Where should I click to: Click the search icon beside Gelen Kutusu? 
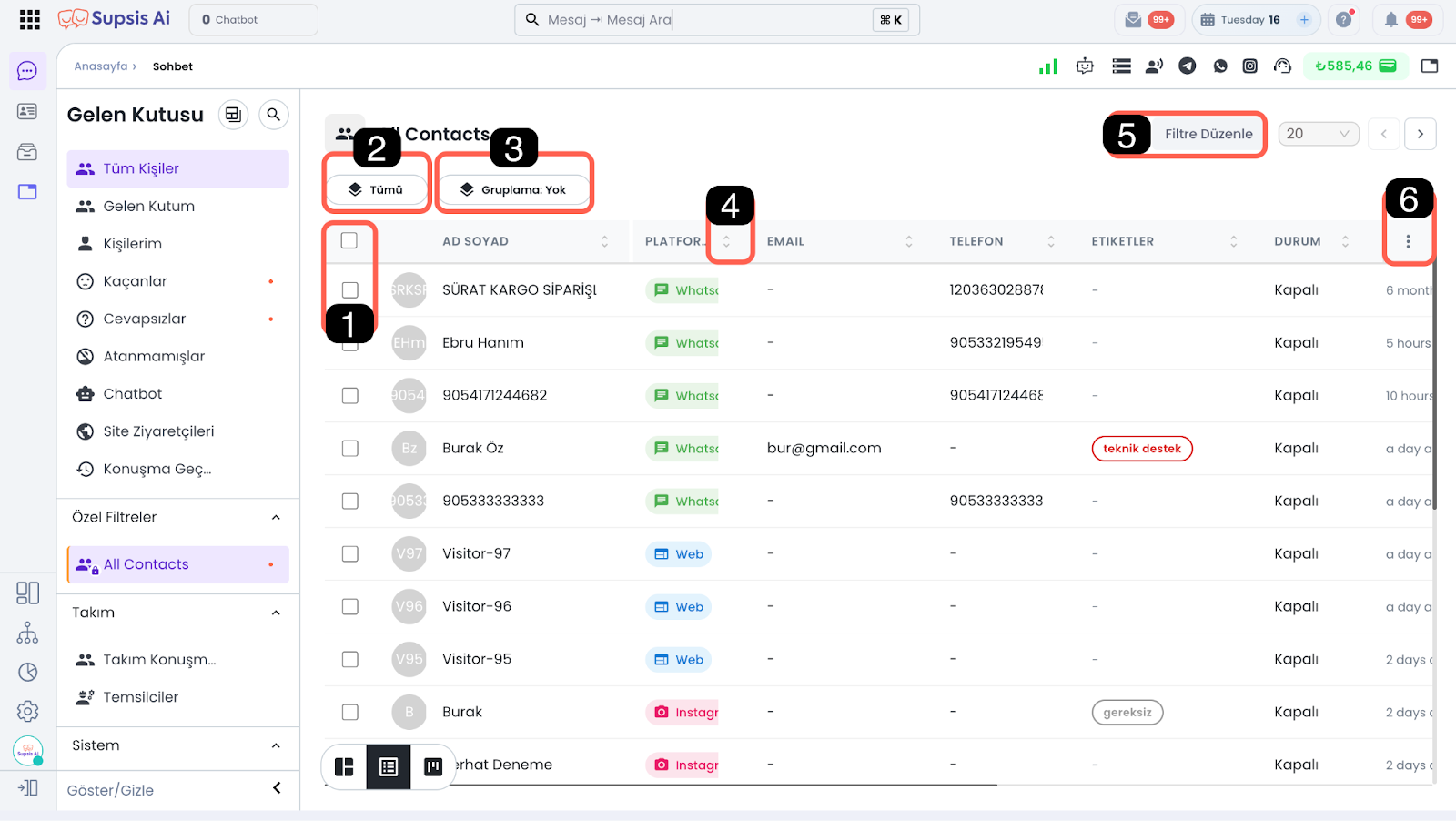pos(273,115)
